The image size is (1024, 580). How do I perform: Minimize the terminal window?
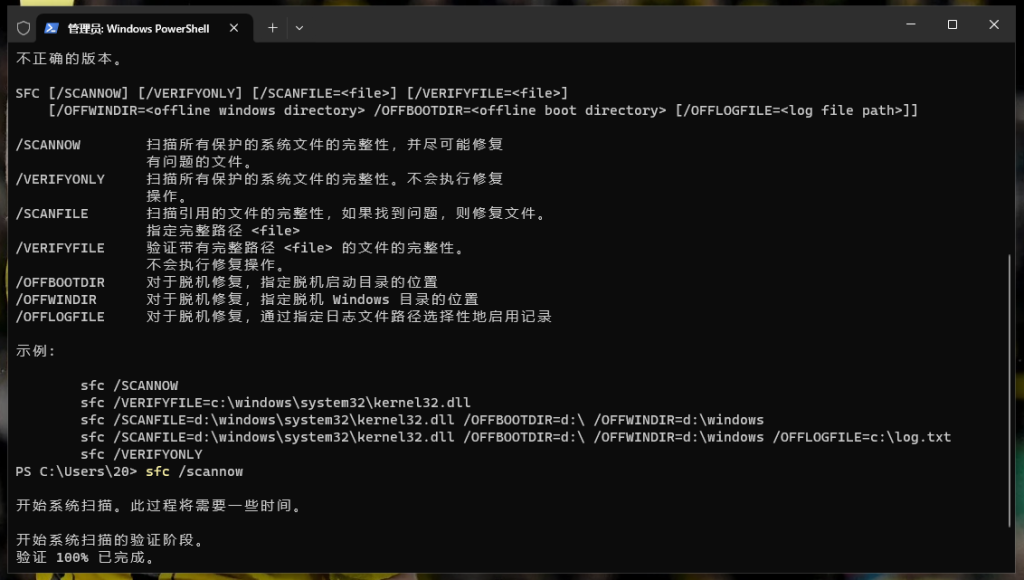point(910,25)
